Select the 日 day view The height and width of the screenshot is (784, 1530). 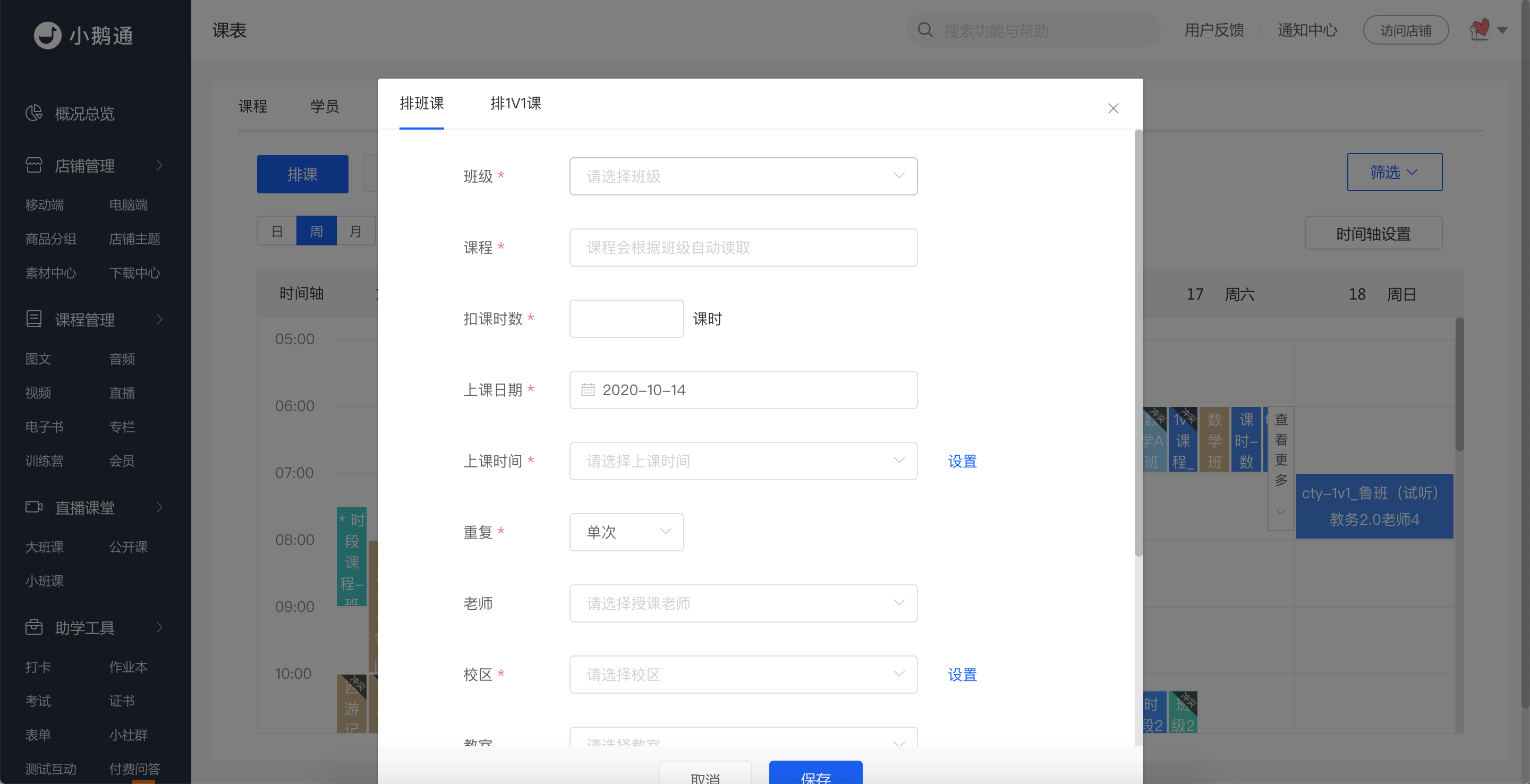tap(277, 231)
